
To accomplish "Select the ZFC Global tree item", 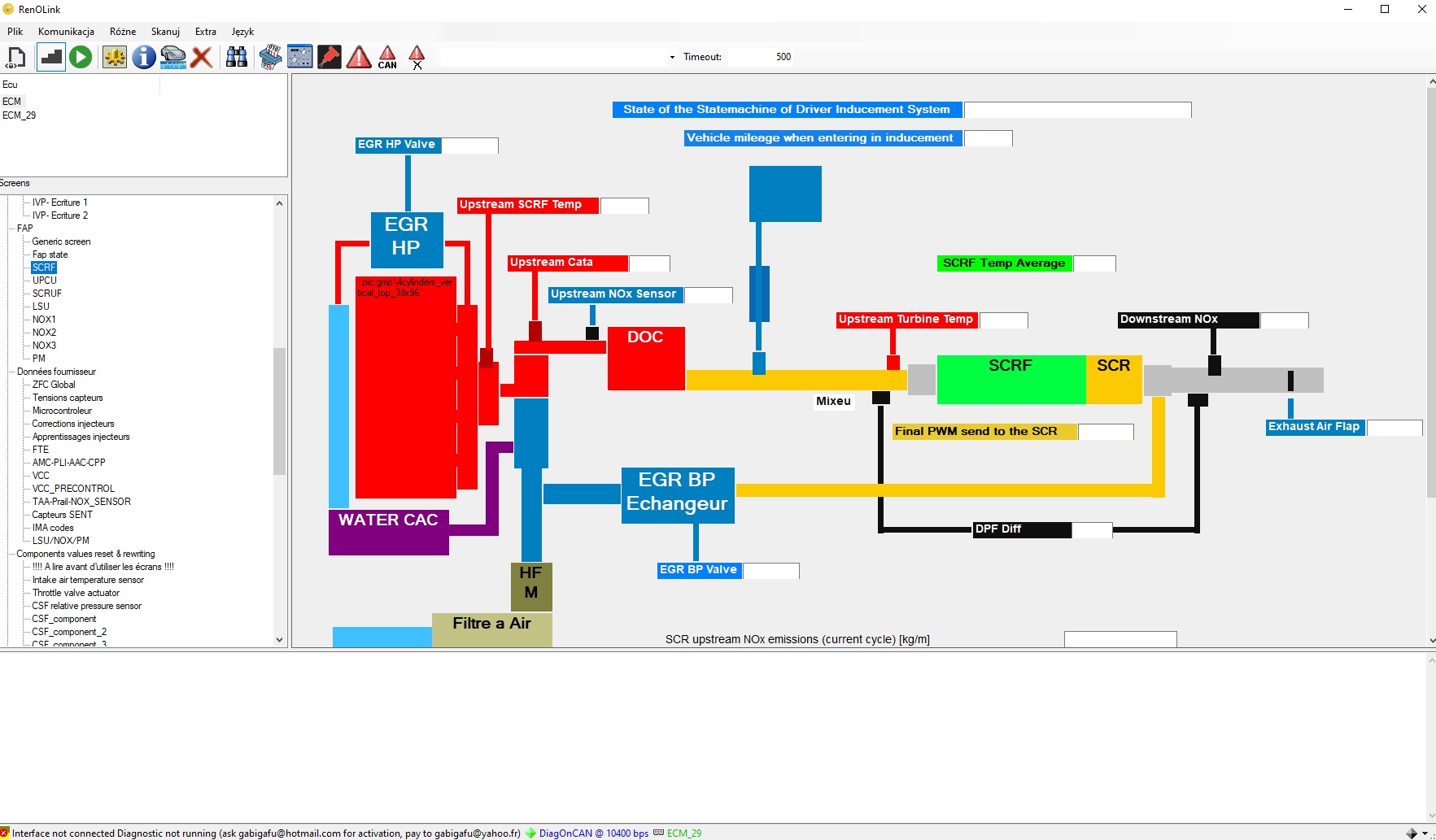I will [x=54, y=385].
